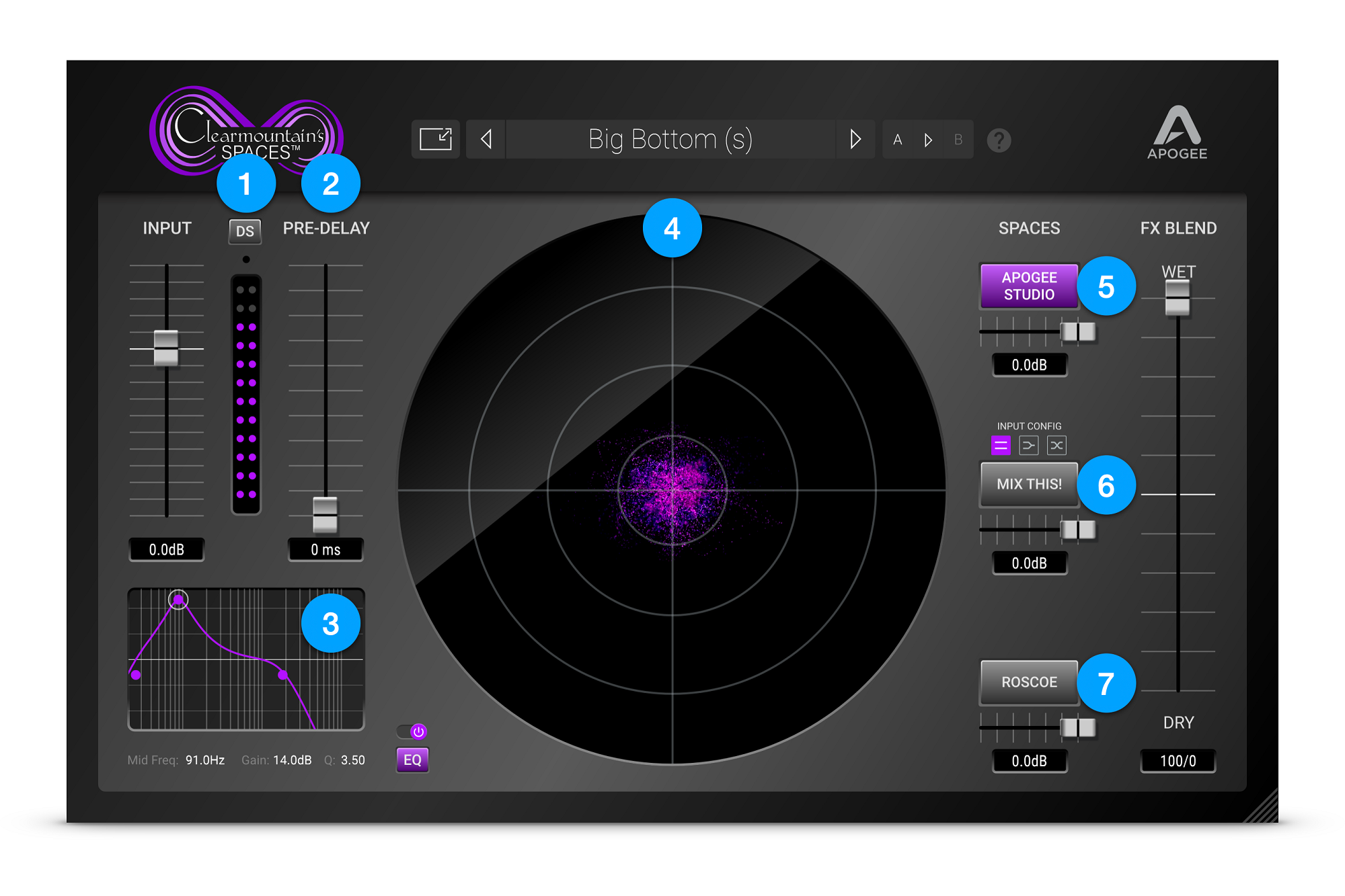Image resolution: width=1345 pixels, height=896 pixels.
Task: Open the Big Bottom (s) preset menu
Action: coord(670,139)
